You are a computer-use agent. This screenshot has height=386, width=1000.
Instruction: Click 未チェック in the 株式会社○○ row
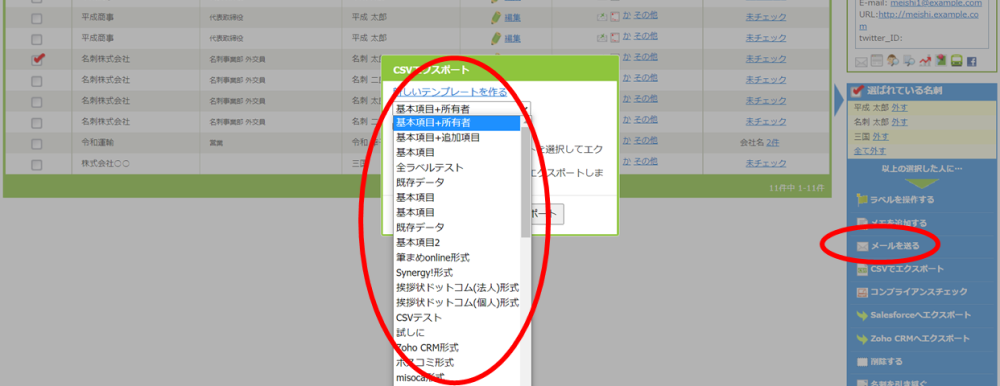pos(766,164)
